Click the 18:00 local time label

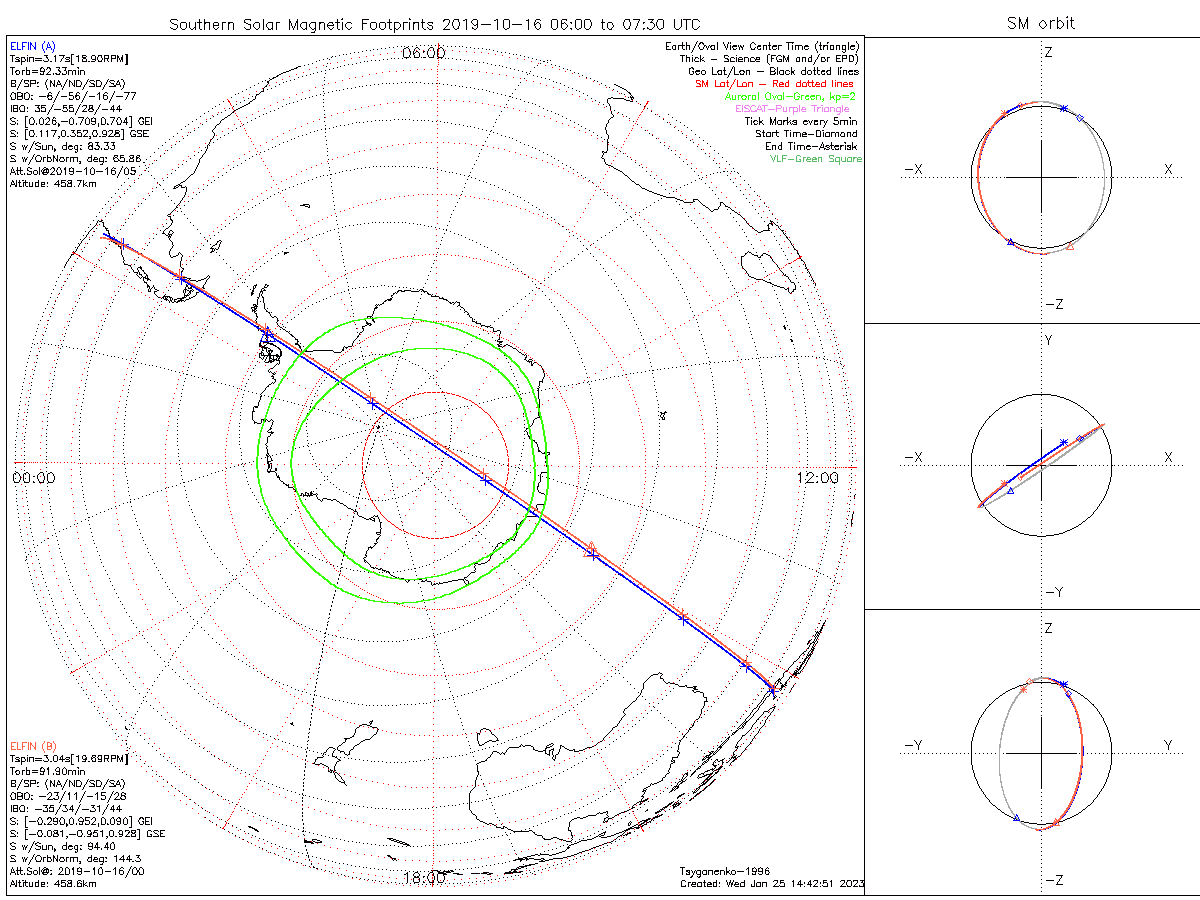pyautogui.click(x=423, y=878)
